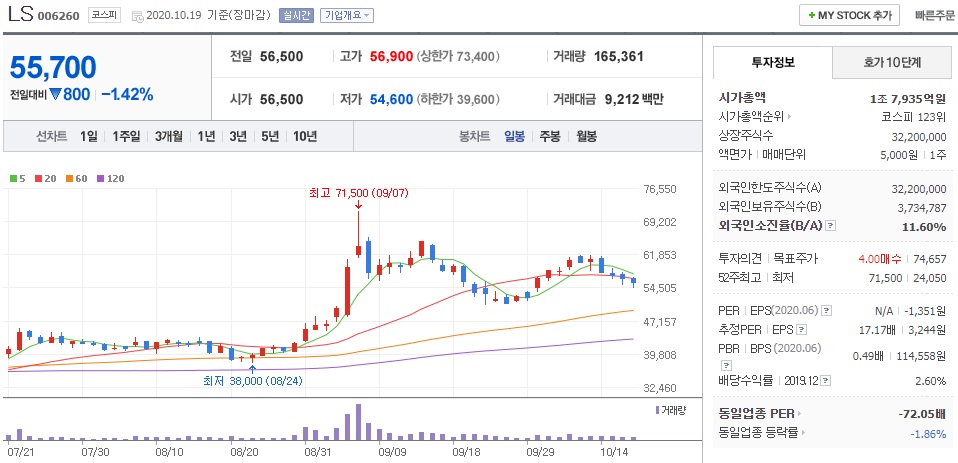Image resolution: width=958 pixels, height=463 pixels.
Task: Click the 외국인보유주식수 value 3,734,787
Action: click(x=922, y=208)
